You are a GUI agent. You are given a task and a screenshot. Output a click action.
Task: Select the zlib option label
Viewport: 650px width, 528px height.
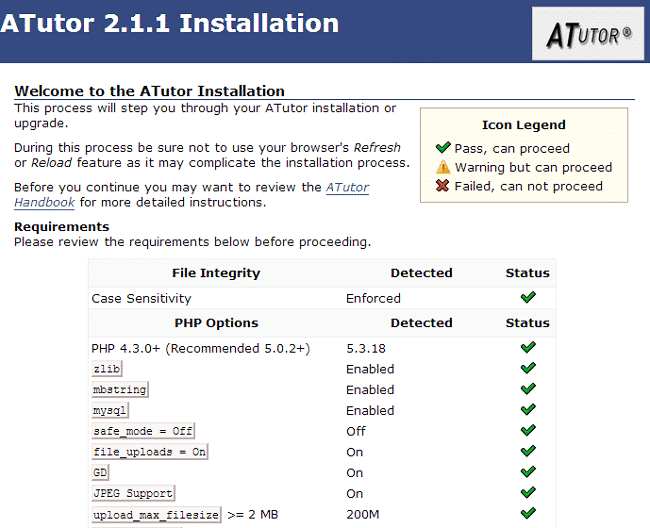(x=107, y=369)
